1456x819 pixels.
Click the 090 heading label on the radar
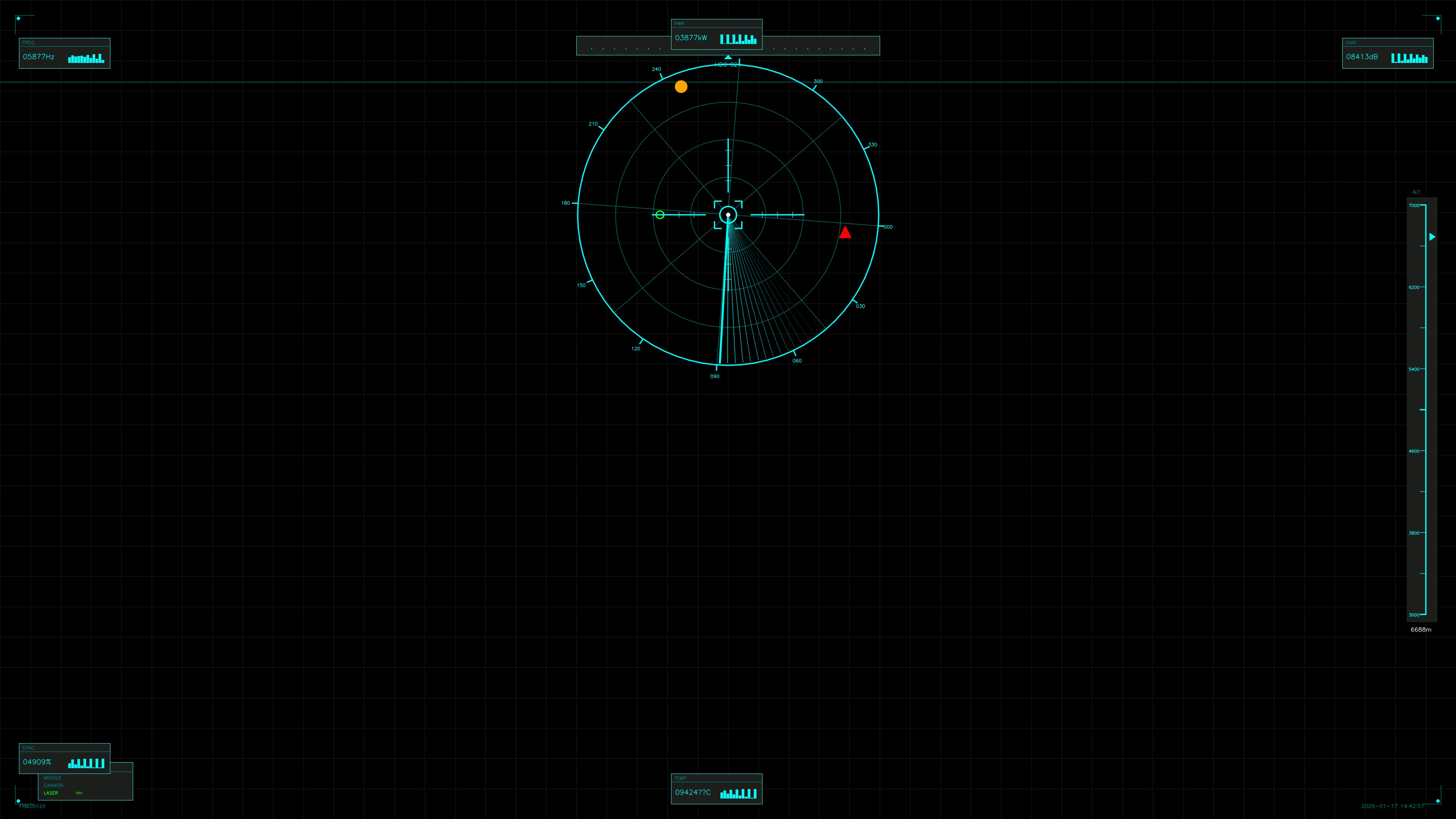[714, 376]
